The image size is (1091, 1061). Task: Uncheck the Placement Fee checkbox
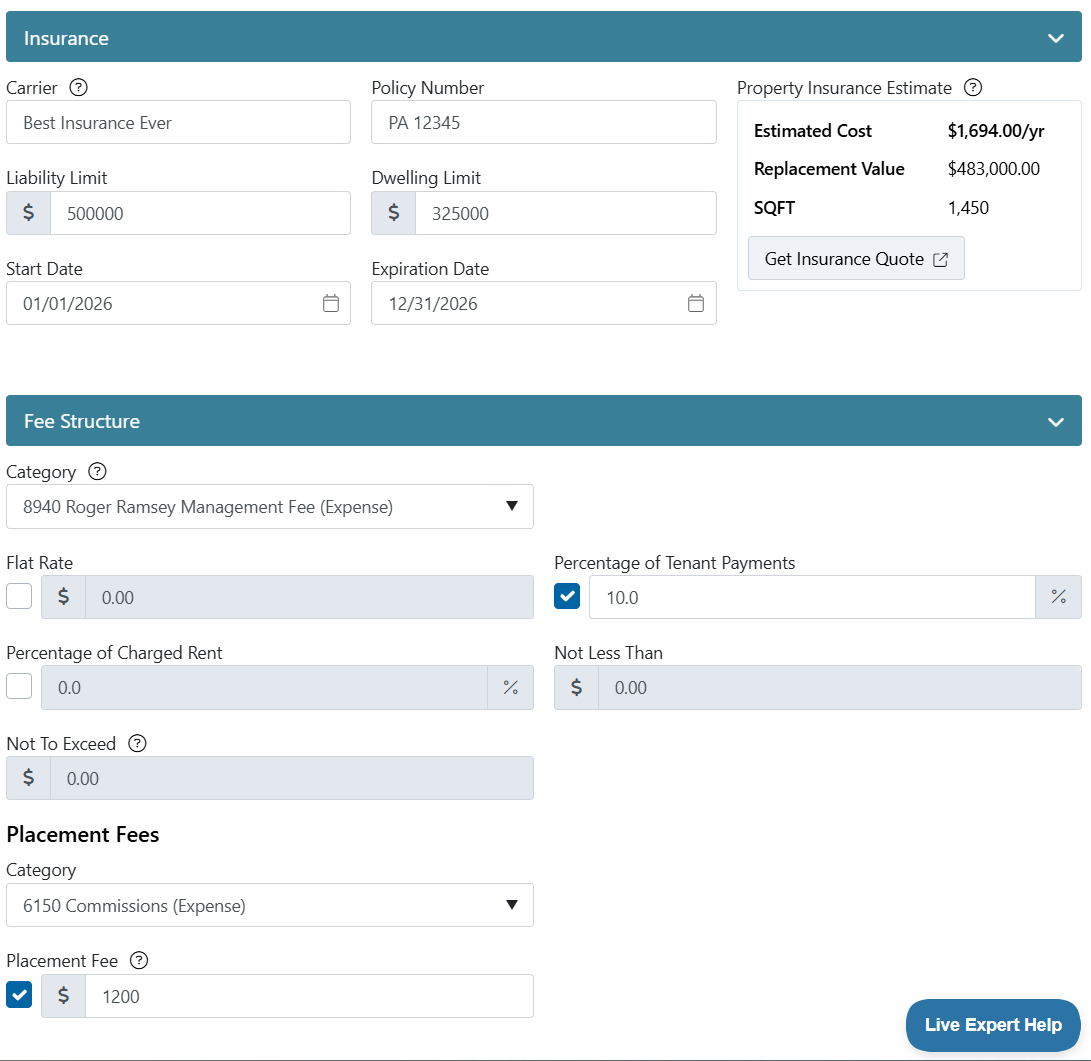click(x=19, y=995)
